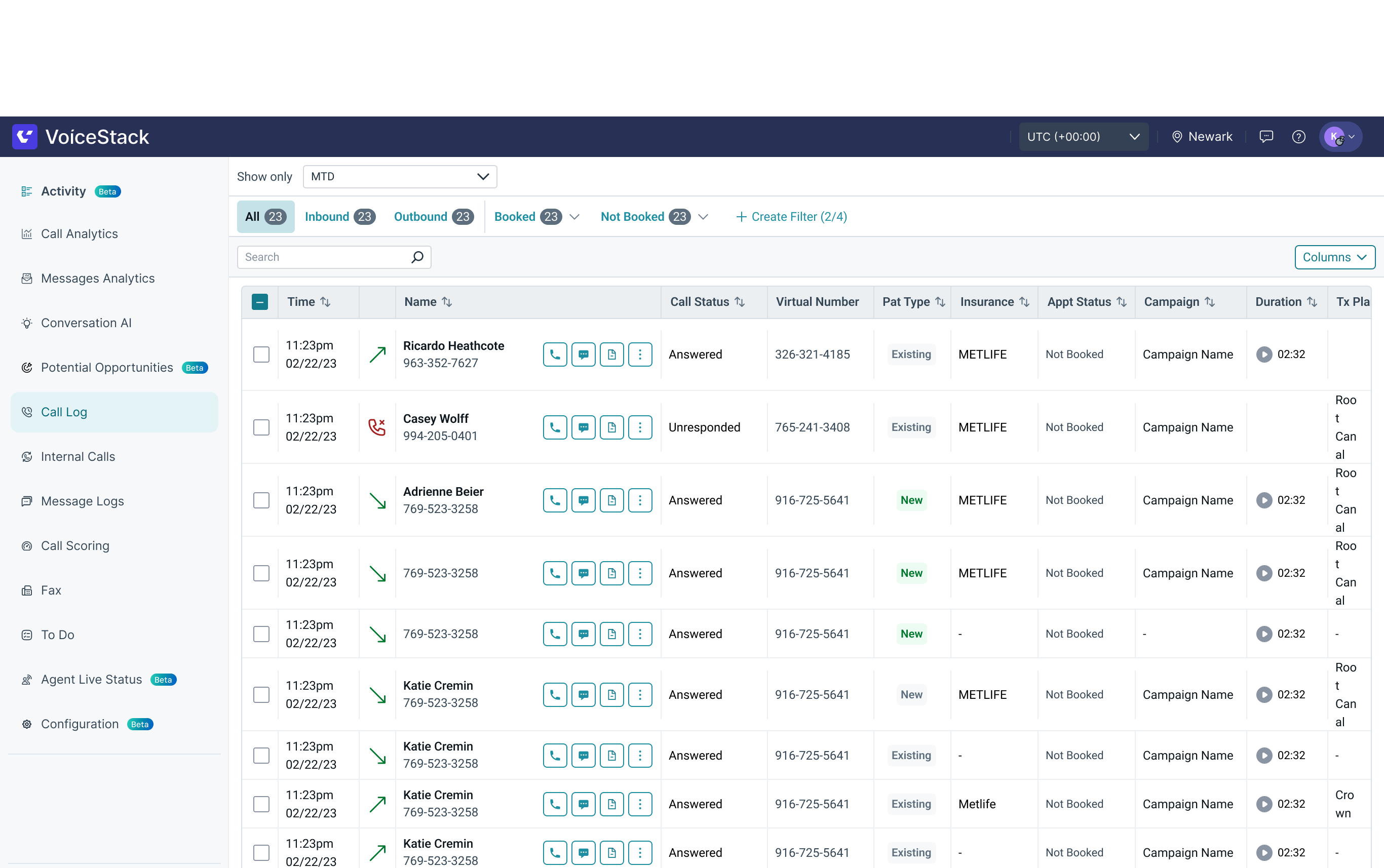The height and width of the screenshot is (868, 1384).
Task: Check the Casey Wolff row checkbox
Action: 261,427
